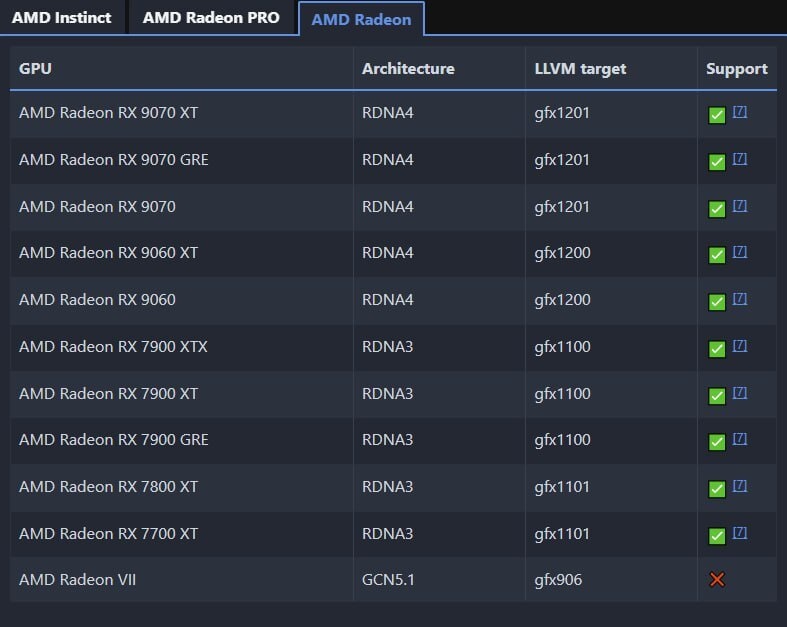This screenshot has width=787, height=627.
Task: Click gfx1200 in the RX 9060 XT row
Action: point(563,254)
